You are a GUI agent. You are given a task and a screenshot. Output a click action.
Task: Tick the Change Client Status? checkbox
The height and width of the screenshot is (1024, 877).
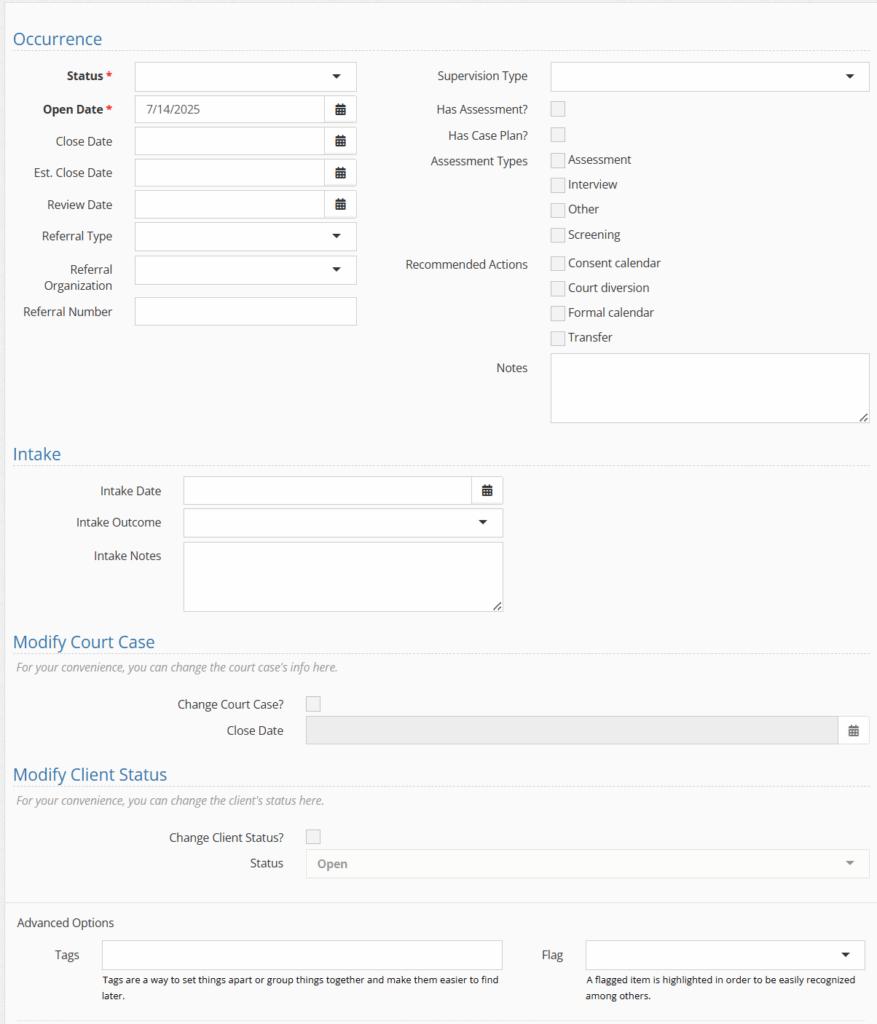tap(313, 837)
